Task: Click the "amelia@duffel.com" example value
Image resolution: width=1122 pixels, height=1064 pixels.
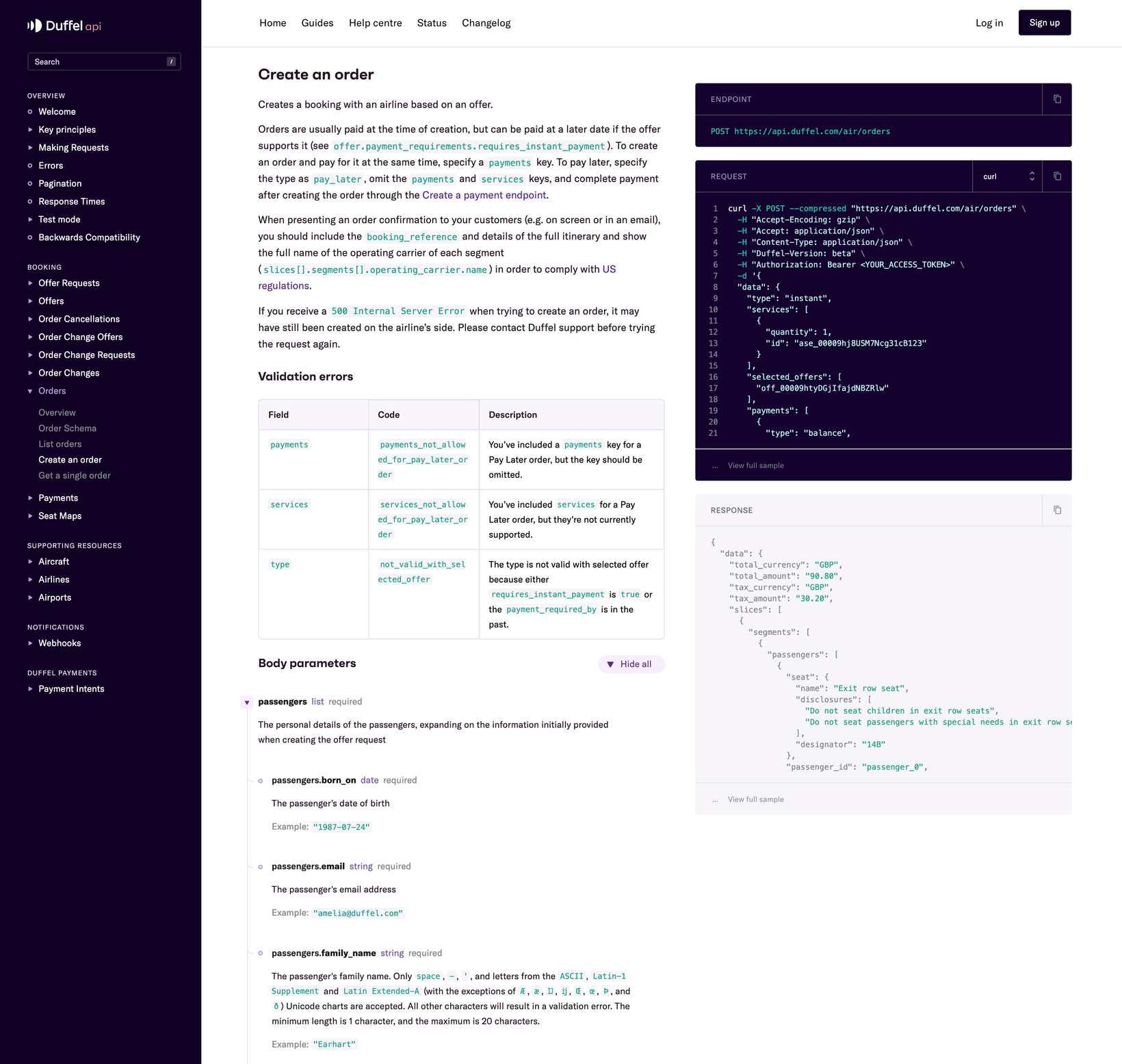Action: 358,913
